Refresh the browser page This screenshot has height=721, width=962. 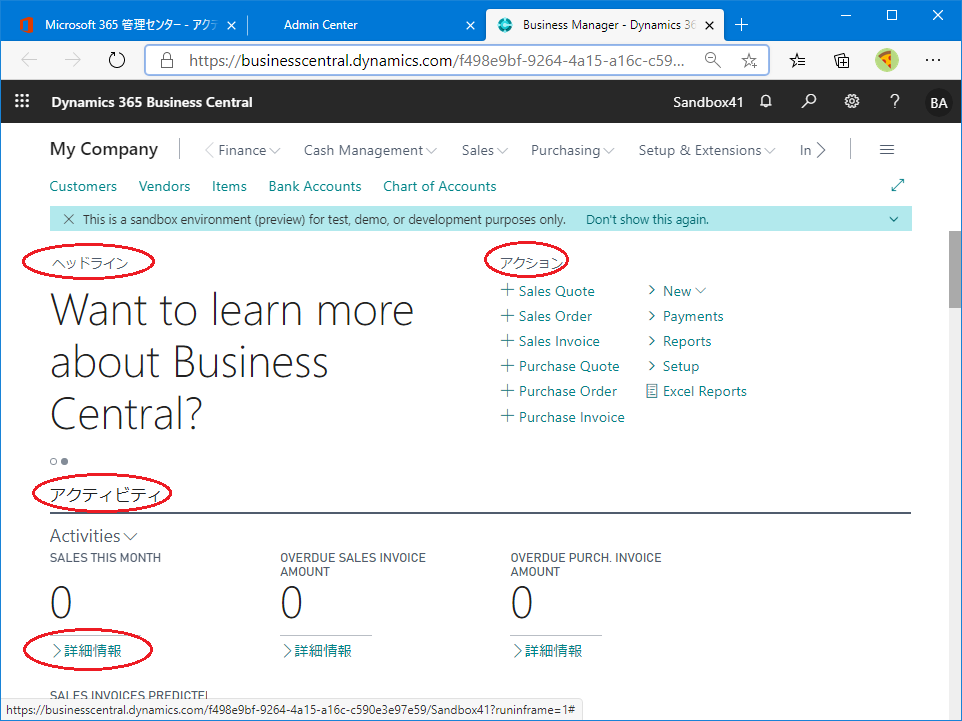tap(117, 60)
